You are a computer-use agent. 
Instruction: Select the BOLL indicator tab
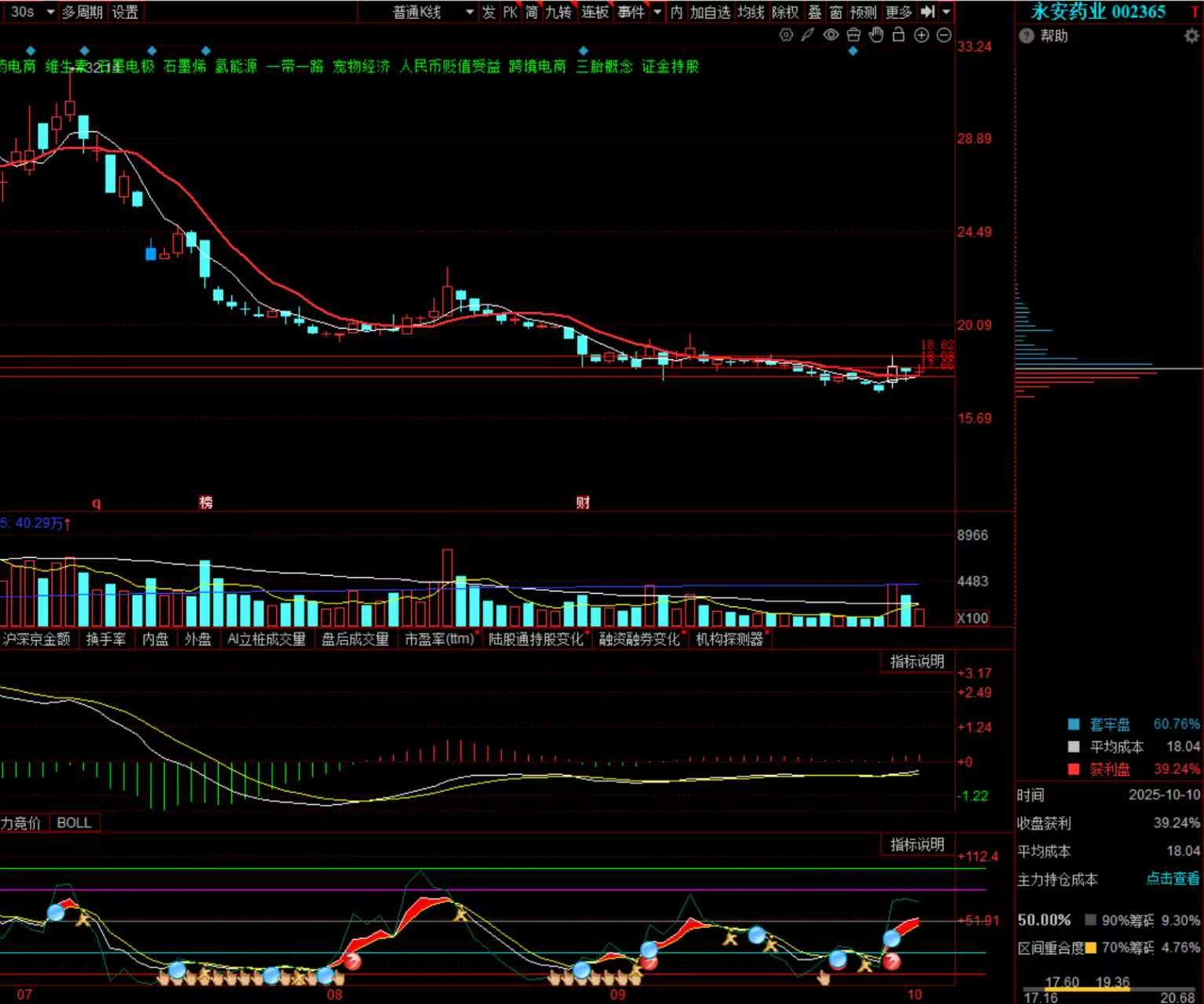pos(74,823)
